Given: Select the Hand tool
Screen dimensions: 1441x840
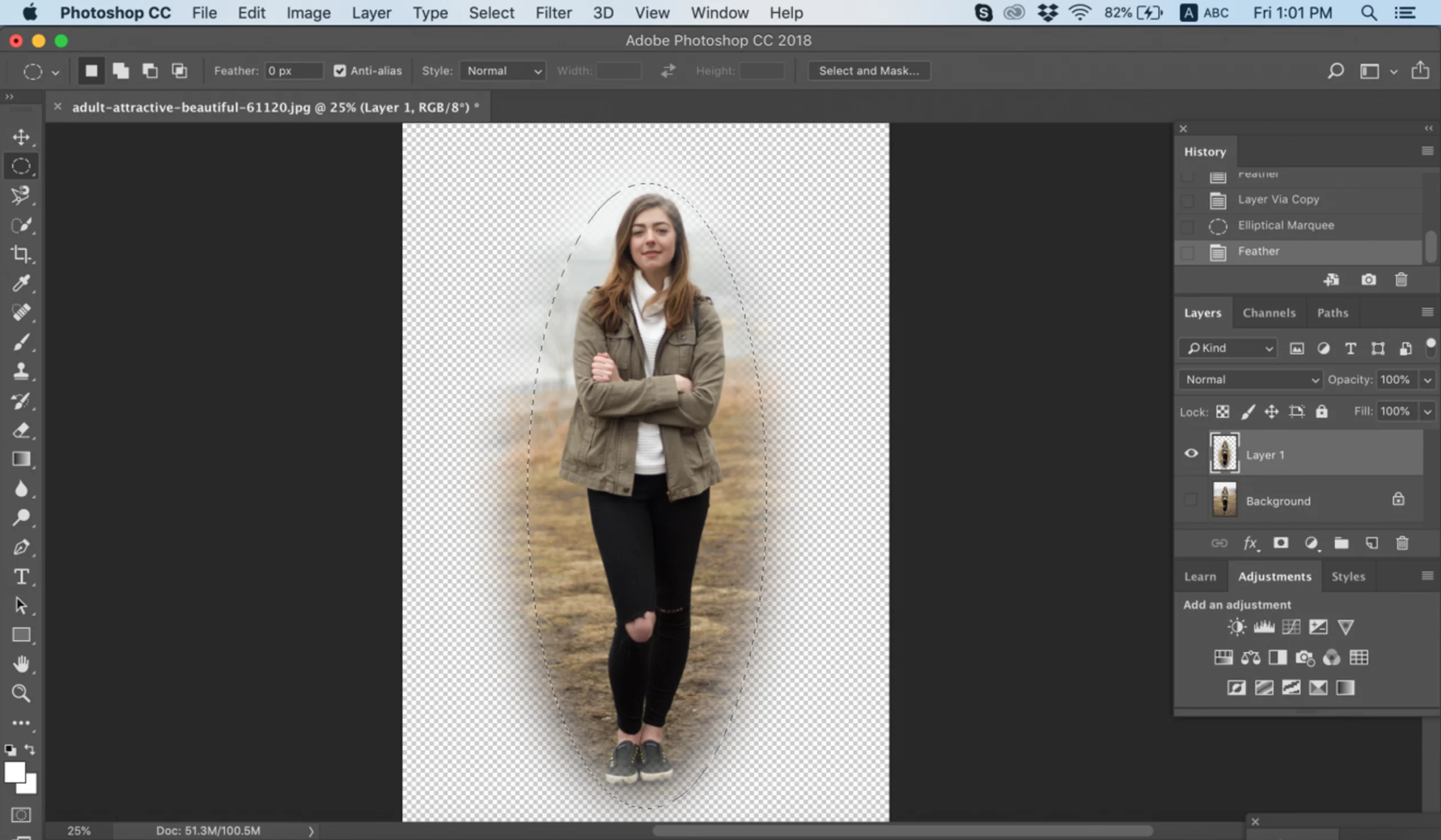Looking at the screenshot, I should [x=21, y=664].
